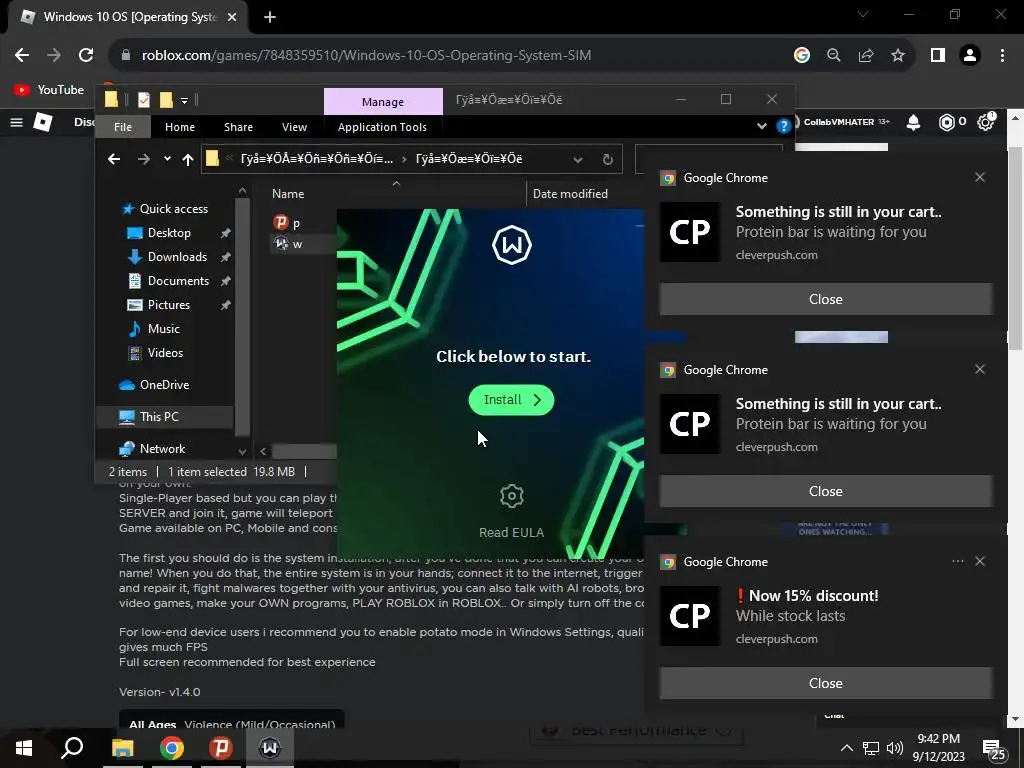Click the Windscribe logo in installer
The image size is (1024, 768).
click(x=511, y=245)
